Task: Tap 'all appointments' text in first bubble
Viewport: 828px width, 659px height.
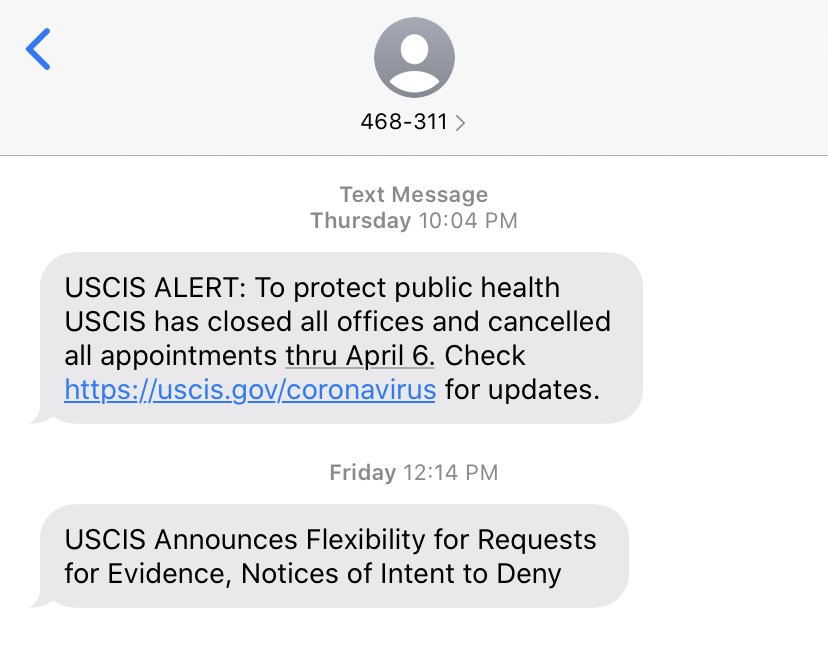Action: pos(171,356)
